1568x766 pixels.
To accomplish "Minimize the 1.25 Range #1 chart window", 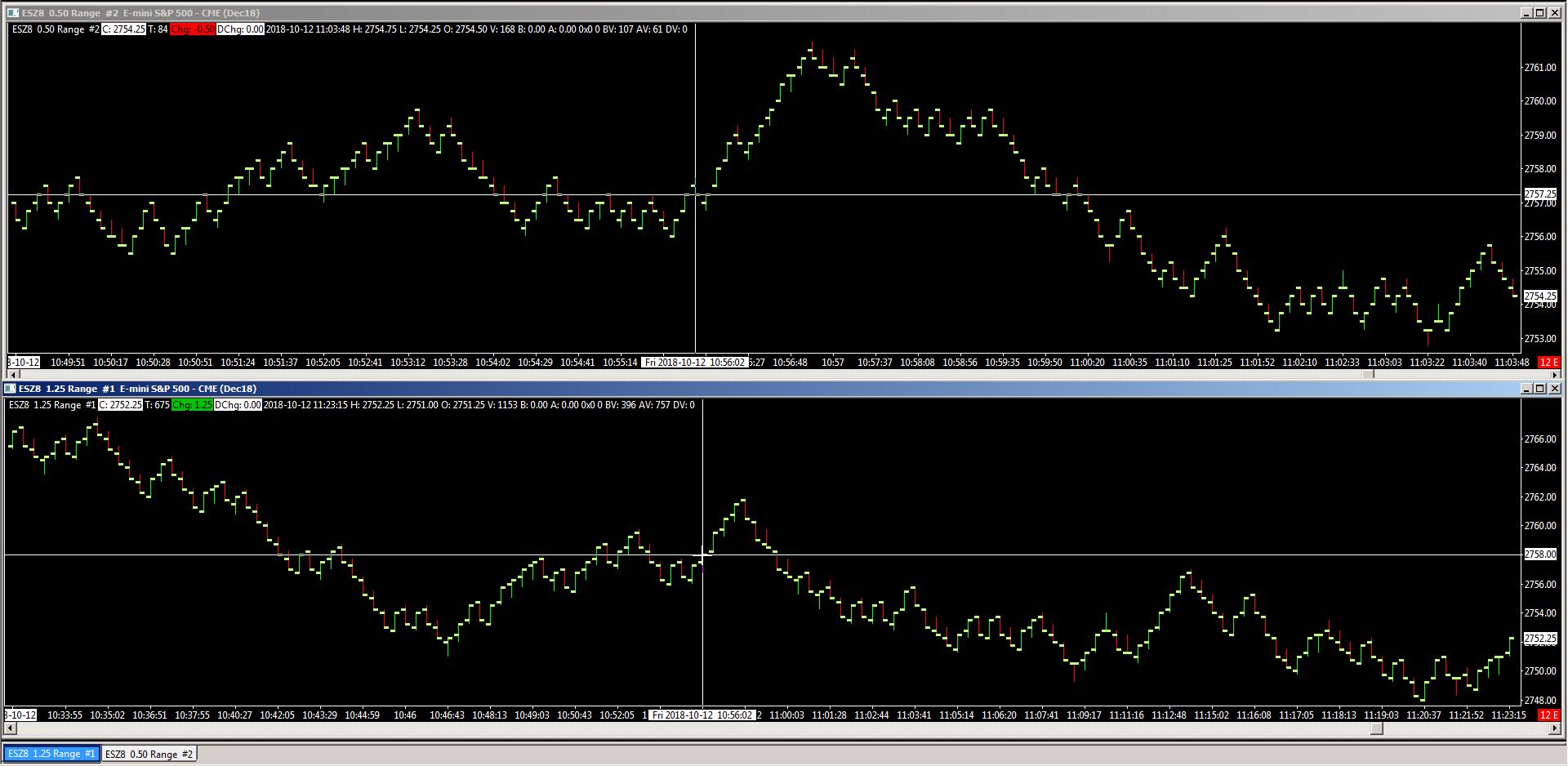I will click(1526, 389).
